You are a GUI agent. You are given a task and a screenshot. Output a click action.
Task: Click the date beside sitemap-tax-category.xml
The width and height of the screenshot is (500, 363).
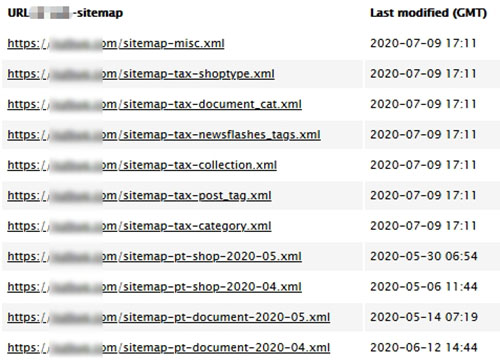pyautogui.click(x=423, y=226)
